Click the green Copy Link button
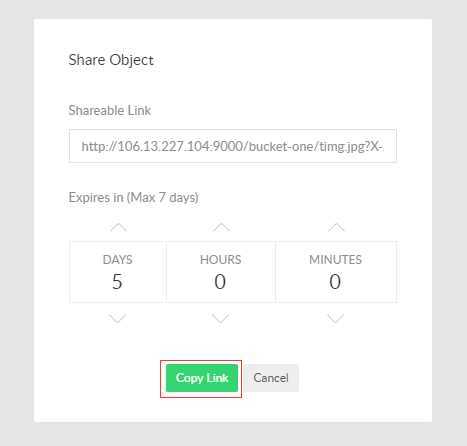The width and height of the screenshot is (467, 446). coord(202,378)
